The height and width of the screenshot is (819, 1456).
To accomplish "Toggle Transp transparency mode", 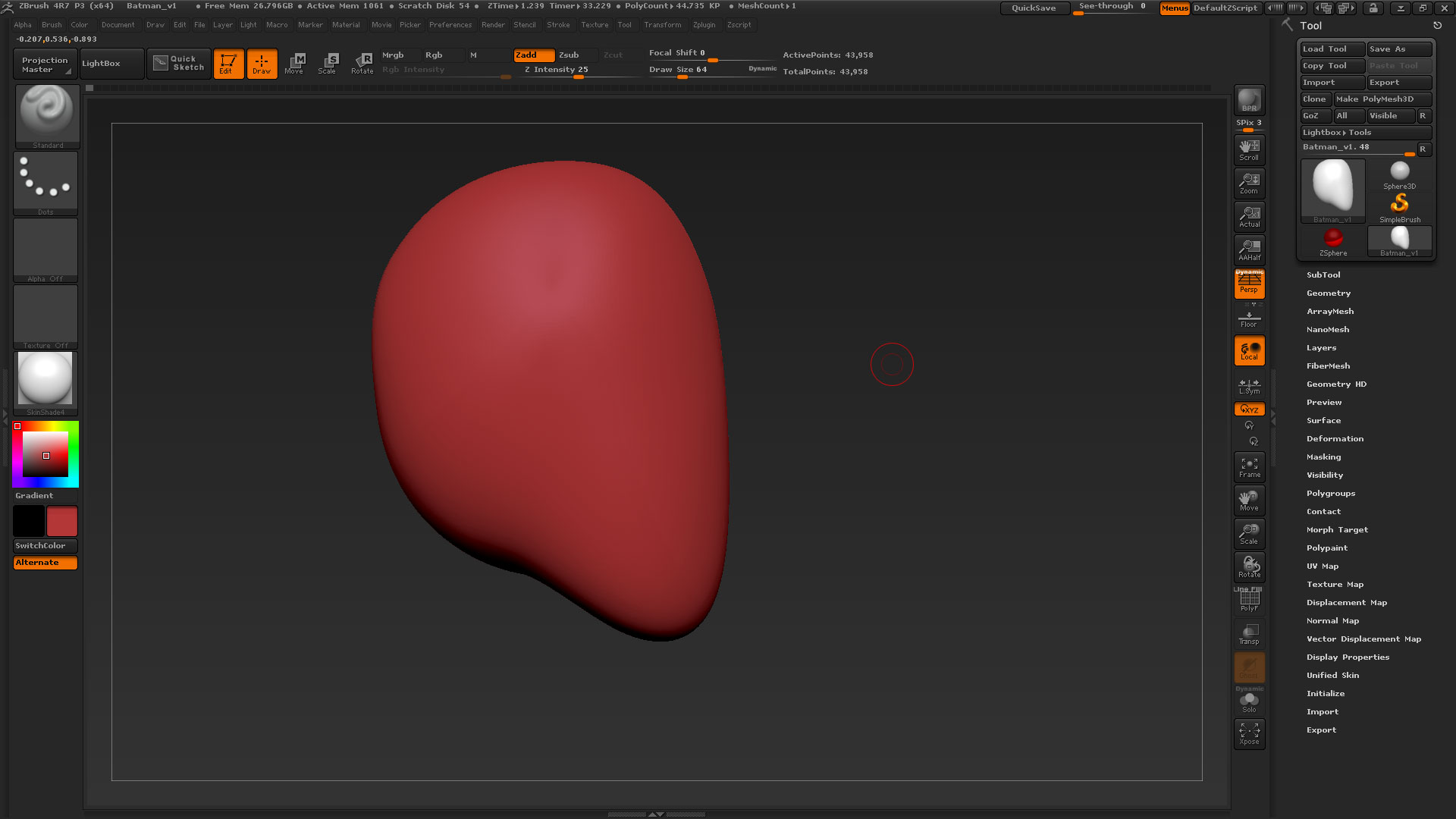I will [x=1249, y=634].
